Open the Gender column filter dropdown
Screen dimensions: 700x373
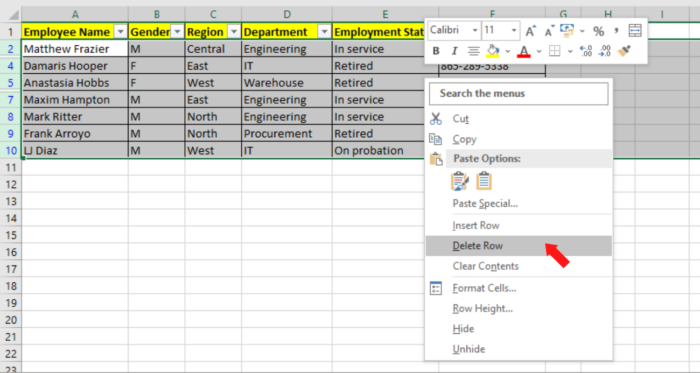177,32
